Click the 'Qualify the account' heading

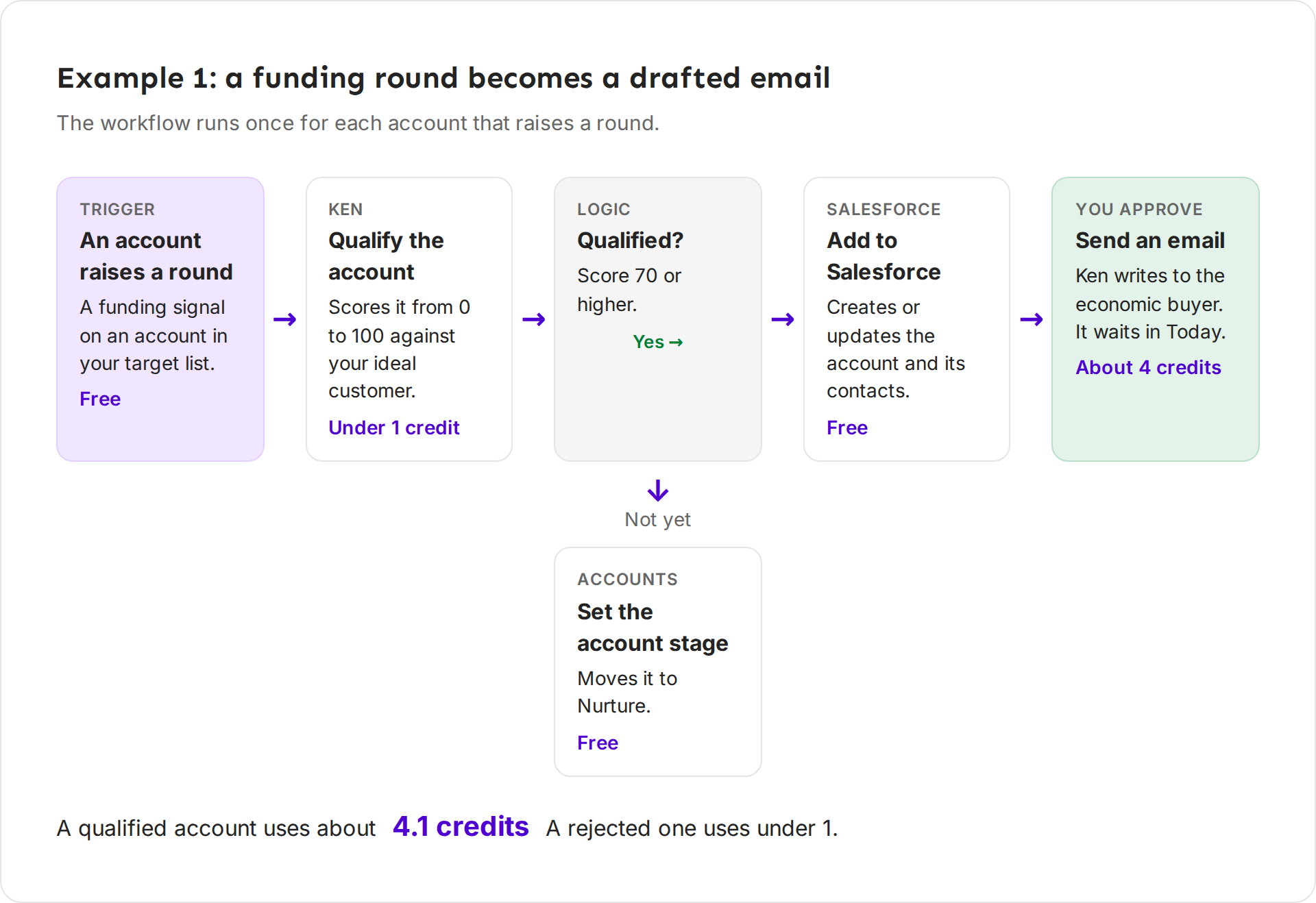pyautogui.click(x=386, y=256)
